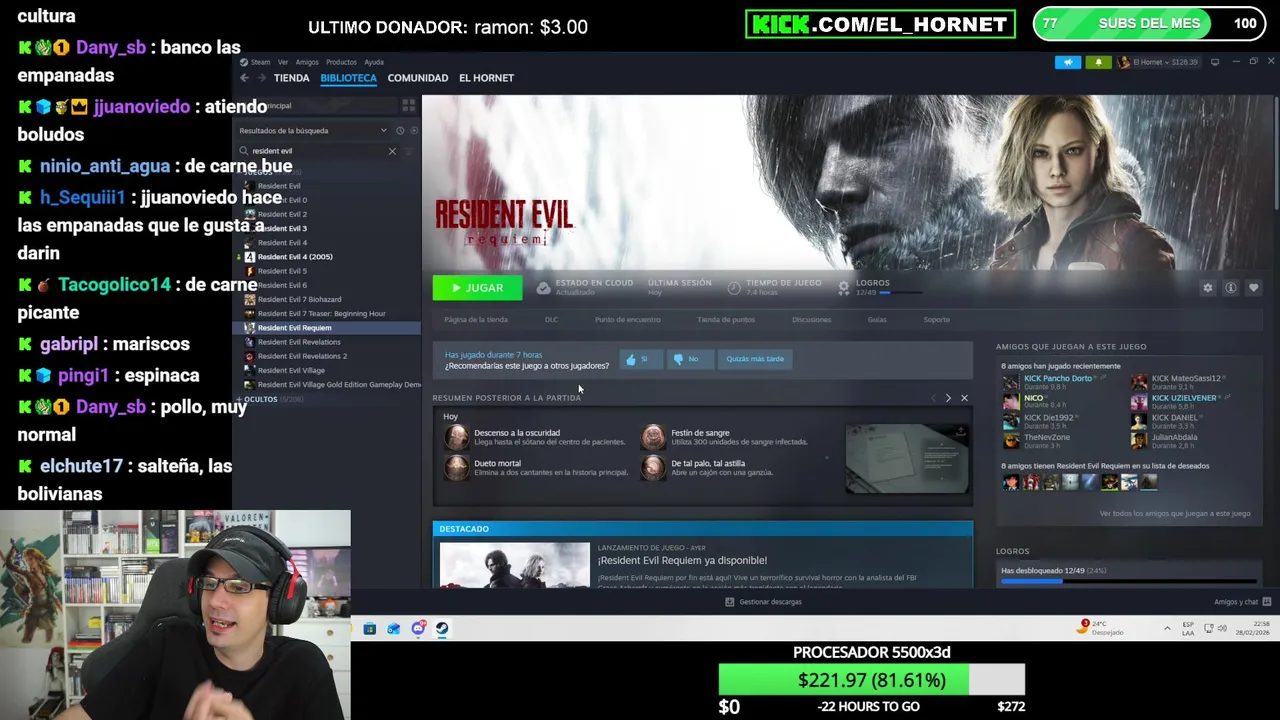Image resolution: width=1280 pixels, height=720 pixels.
Task: Open the Guías link
Action: point(877,320)
